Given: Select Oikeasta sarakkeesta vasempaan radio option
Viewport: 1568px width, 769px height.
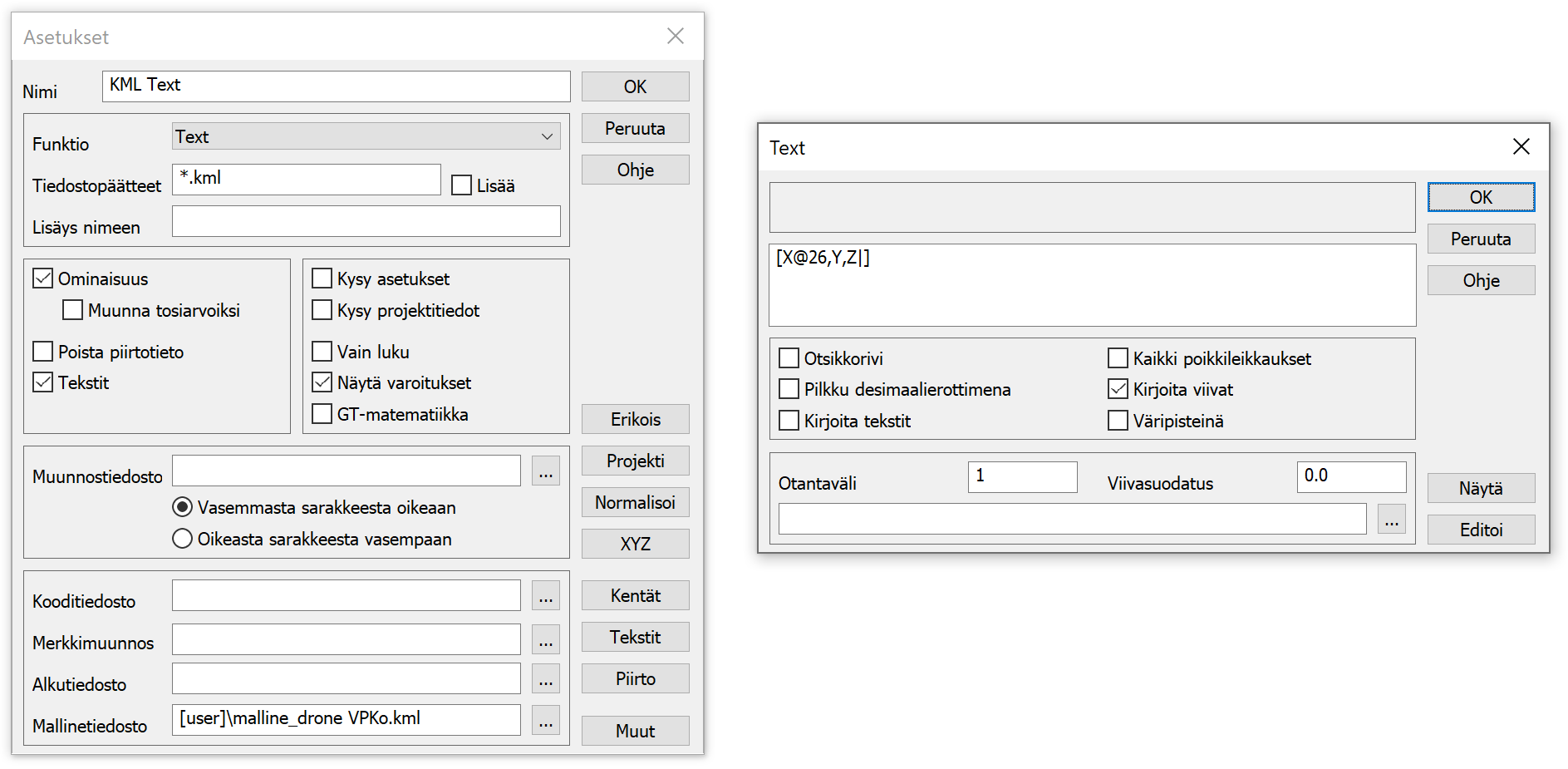Looking at the screenshot, I should 182,539.
